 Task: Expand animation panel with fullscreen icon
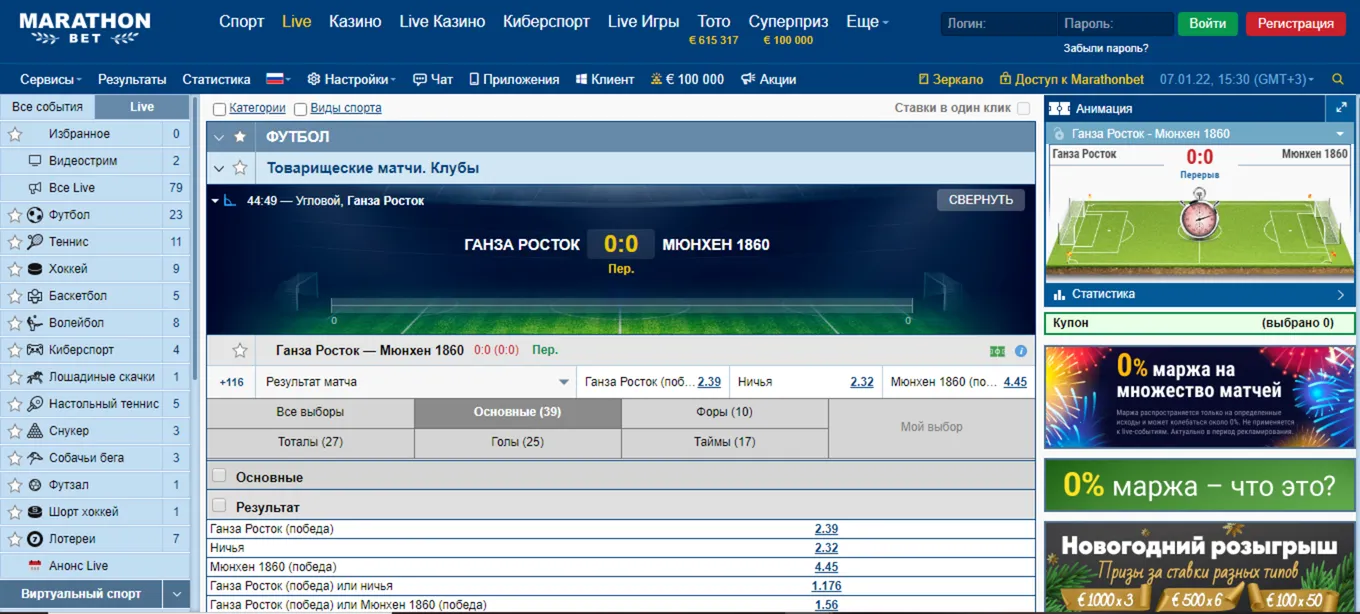(x=1341, y=108)
